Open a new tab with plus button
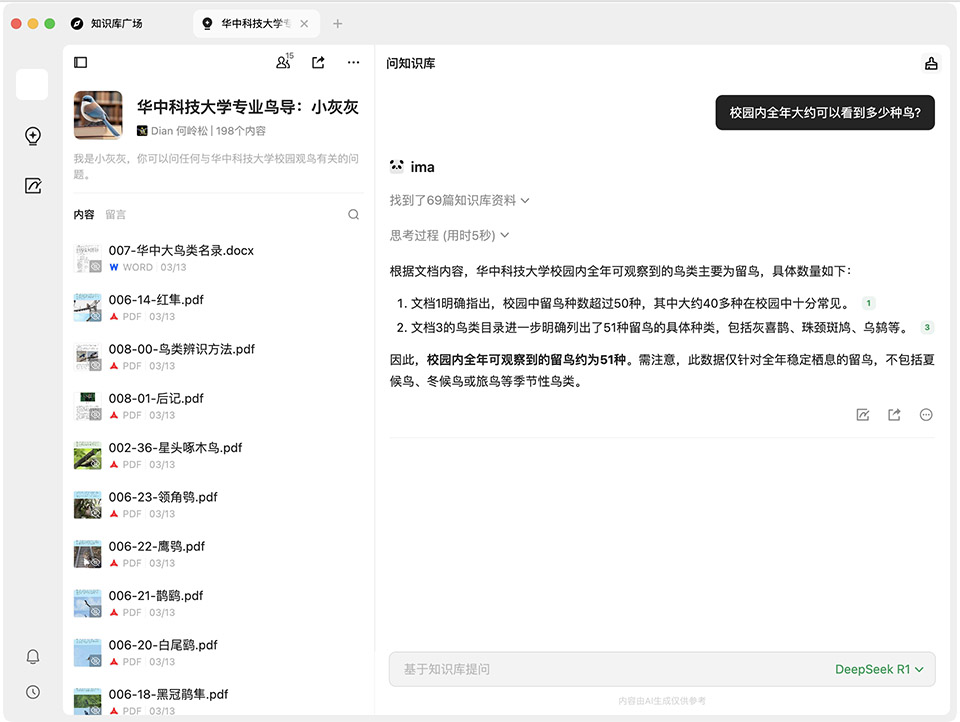The width and height of the screenshot is (960, 722). 337,23
